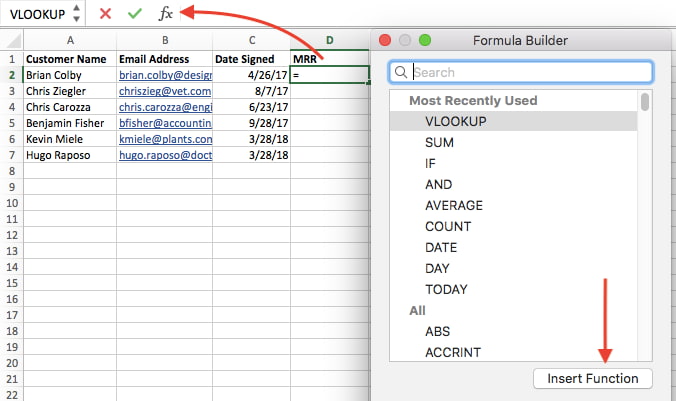Open brian.colby email address link
The image size is (676, 401).
(x=164, y=75)
